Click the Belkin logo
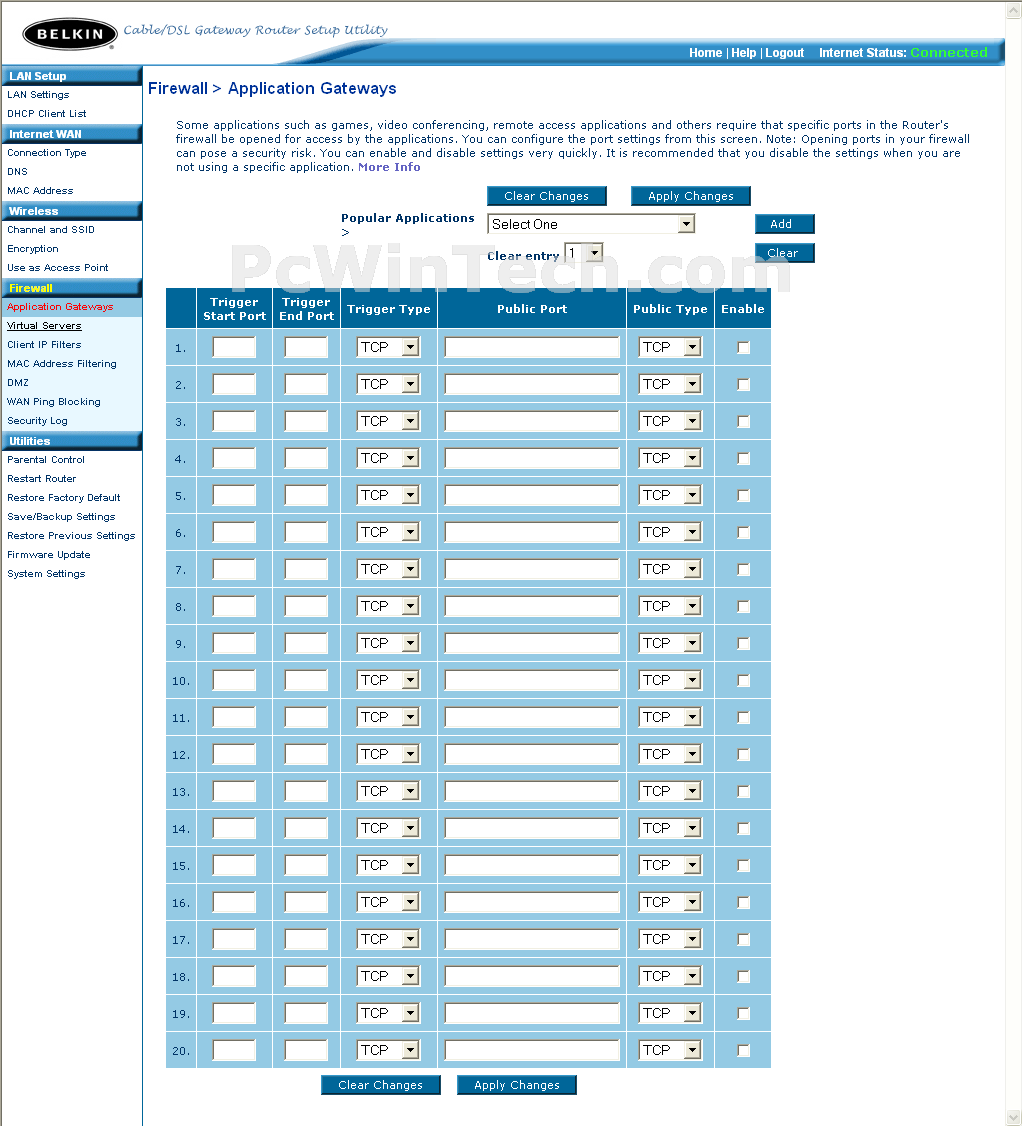The image size is (1022, 1126). pyautogui.click(x=70, y=34)
